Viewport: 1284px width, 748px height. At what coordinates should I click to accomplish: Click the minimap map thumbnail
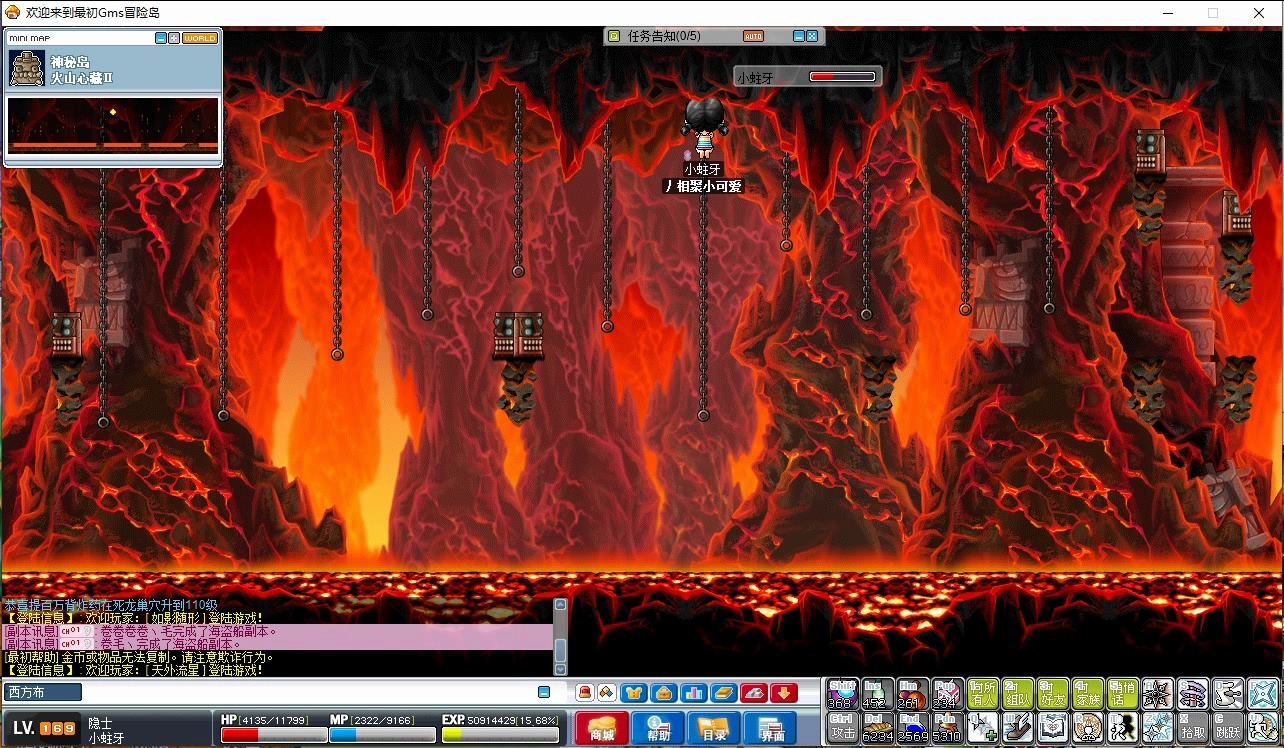click(x=113, y=124)
